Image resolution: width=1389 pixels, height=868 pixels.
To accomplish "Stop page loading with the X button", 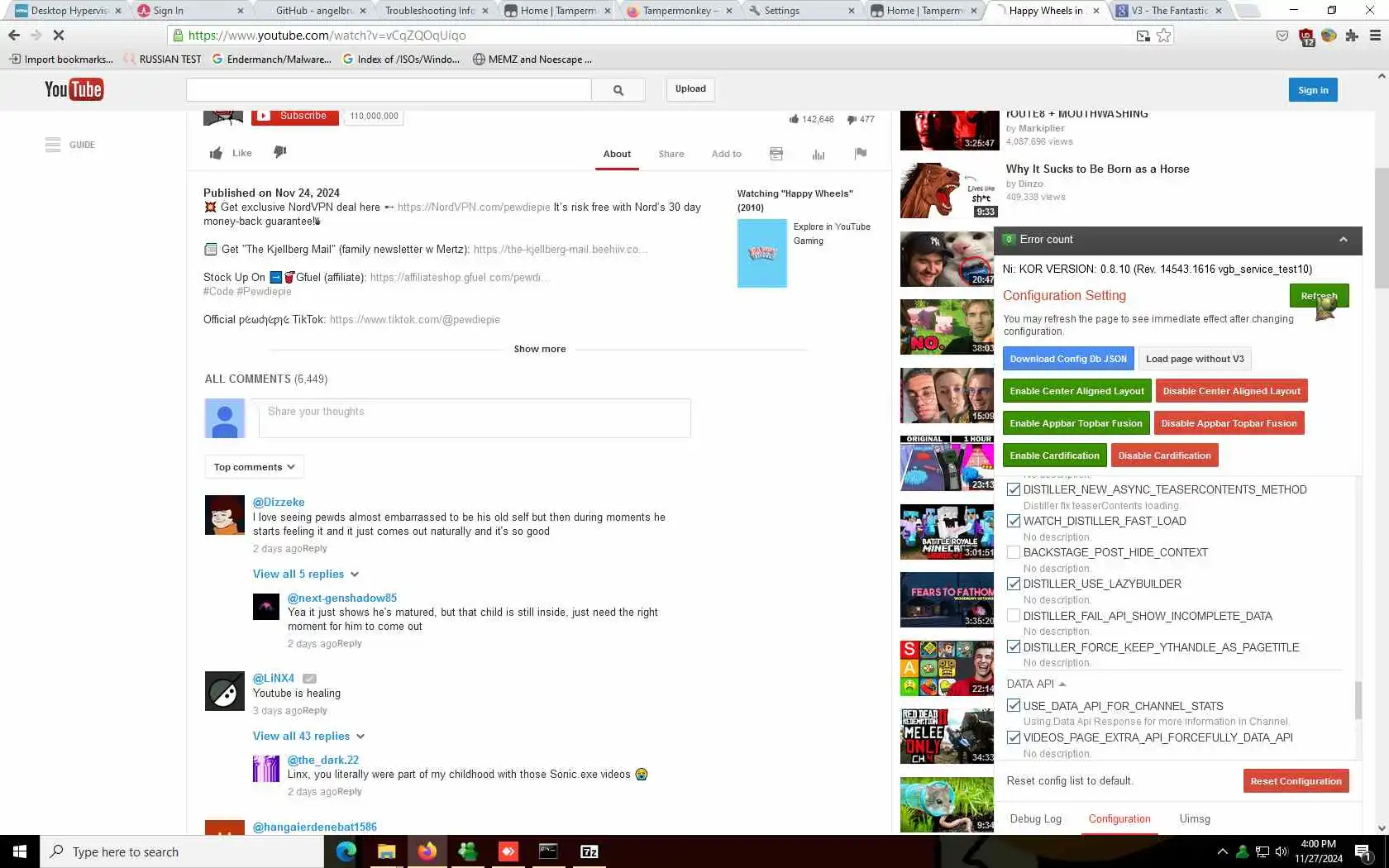I will (59, 36).
